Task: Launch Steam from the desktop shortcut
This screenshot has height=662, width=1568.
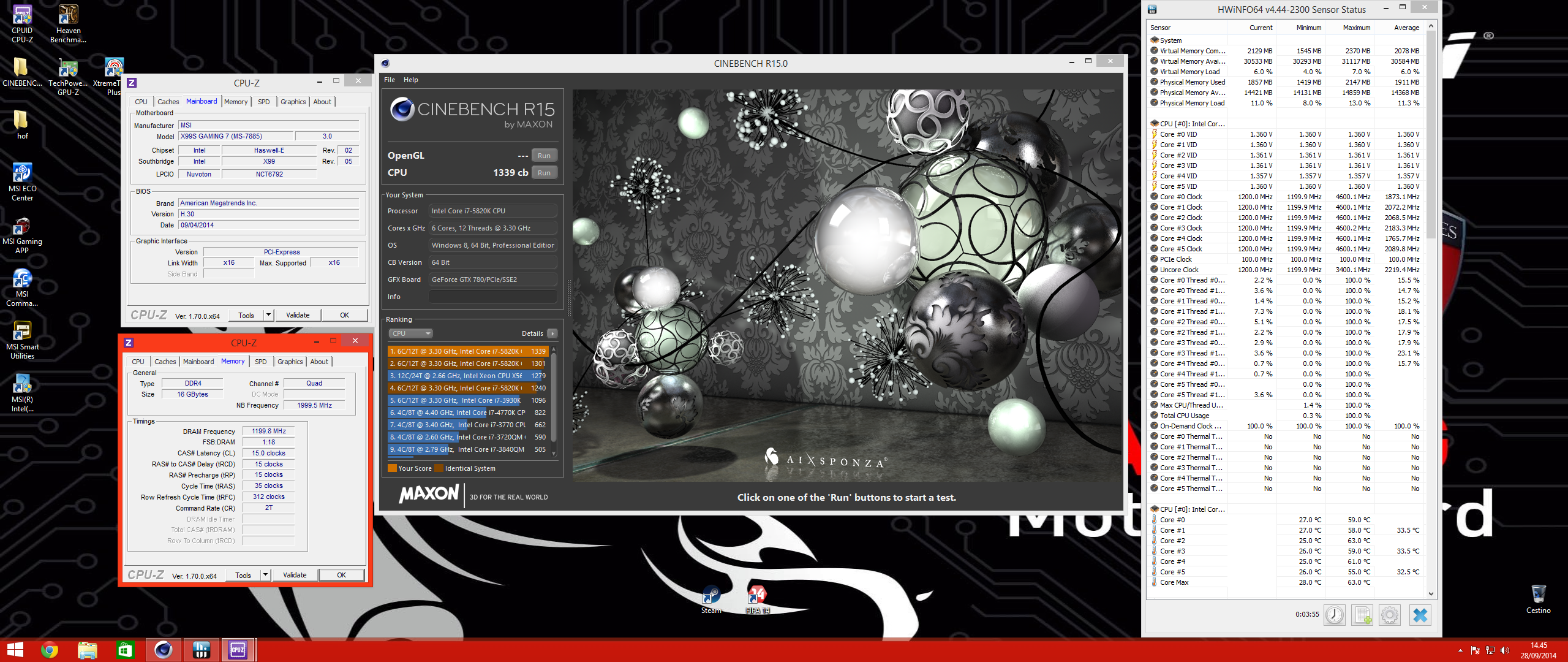Action: (x=711, y=600)
